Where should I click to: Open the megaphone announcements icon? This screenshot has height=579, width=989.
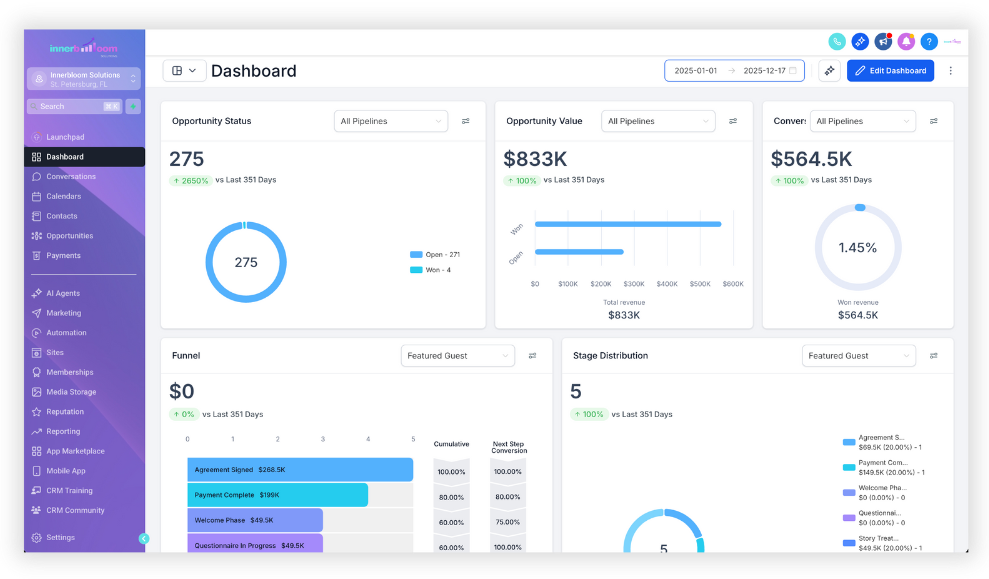click(883, 42)
